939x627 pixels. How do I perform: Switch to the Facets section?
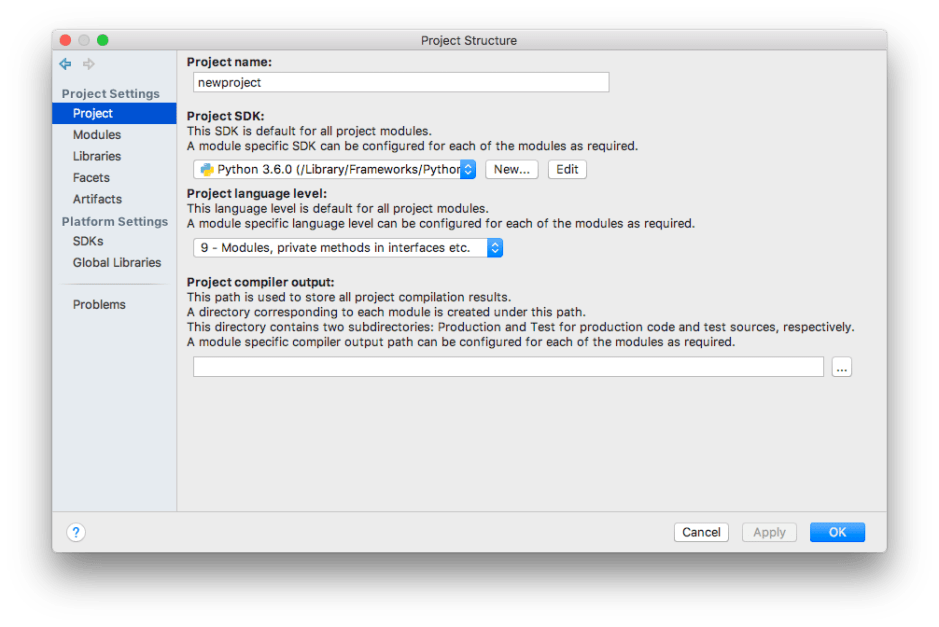point(91,178)
